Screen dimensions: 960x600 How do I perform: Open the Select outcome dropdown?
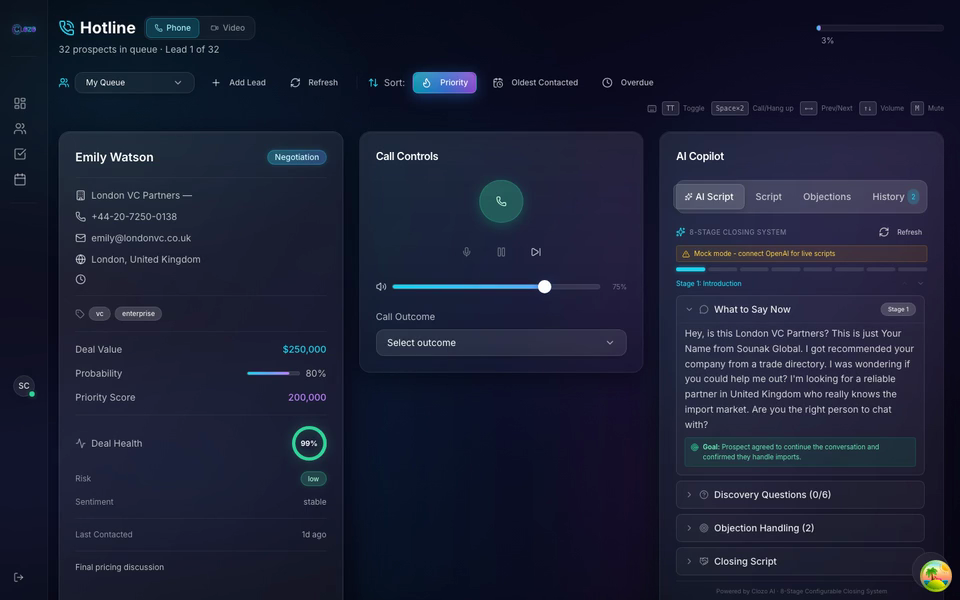[x=501, y=342]
